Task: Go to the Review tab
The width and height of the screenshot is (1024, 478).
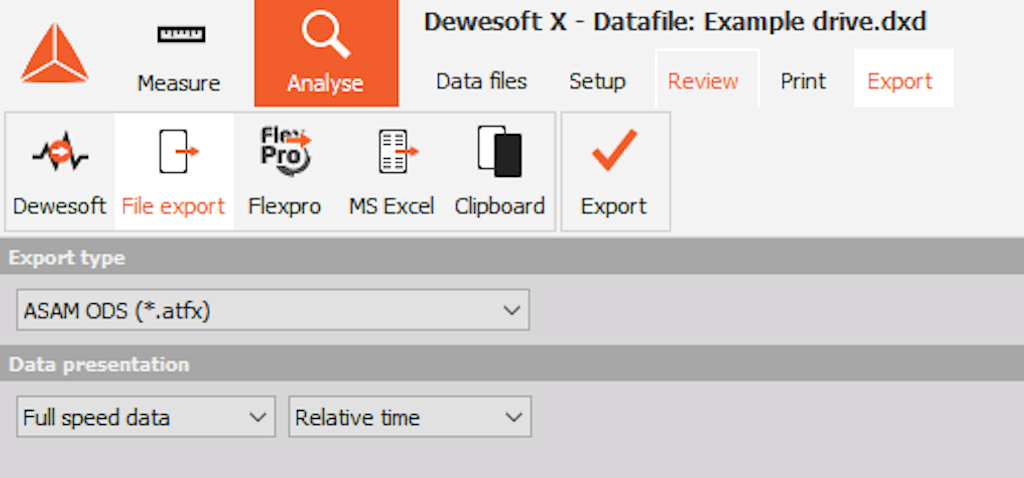Action: [707, 78]
